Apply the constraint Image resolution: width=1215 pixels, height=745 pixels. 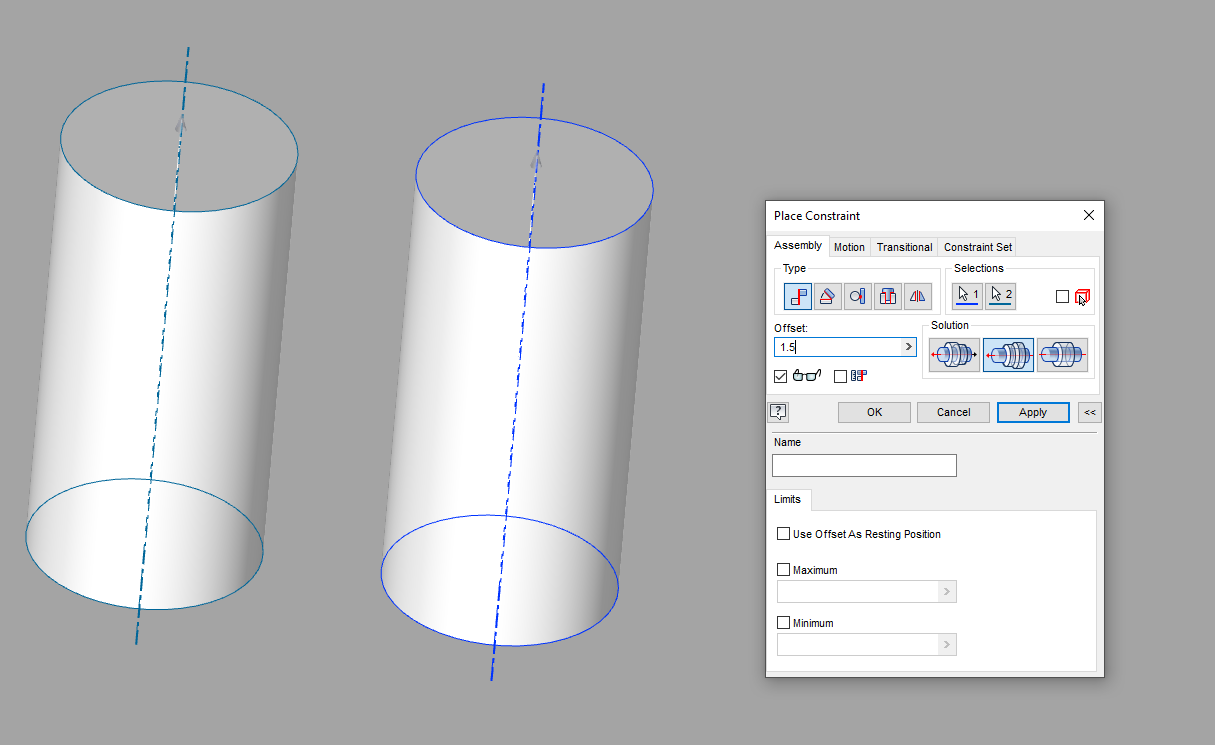[x=1033, y=412]
